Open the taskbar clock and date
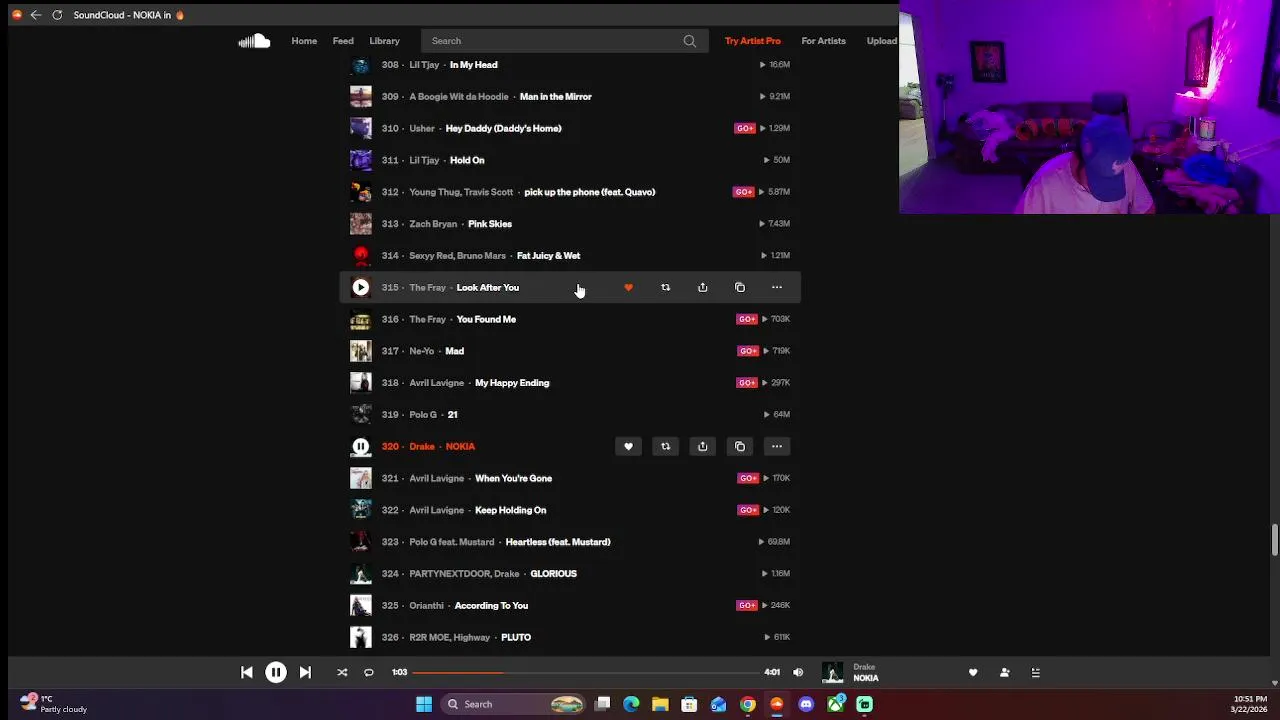The width and height of the screenshot is (1280, 720). (1249, 705)
